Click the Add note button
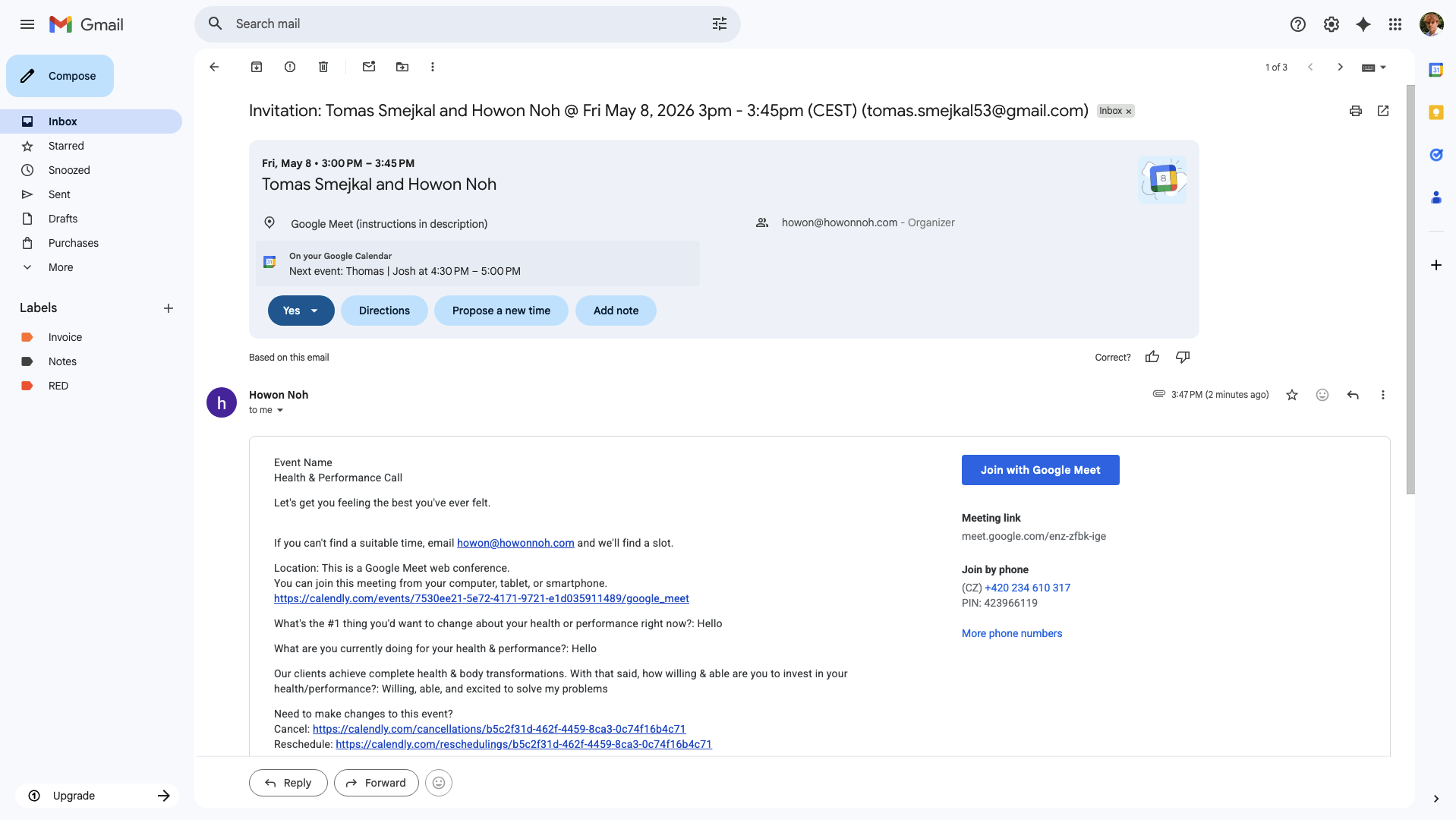Screen dimensions: 1456x820 [x=616, y=311]
